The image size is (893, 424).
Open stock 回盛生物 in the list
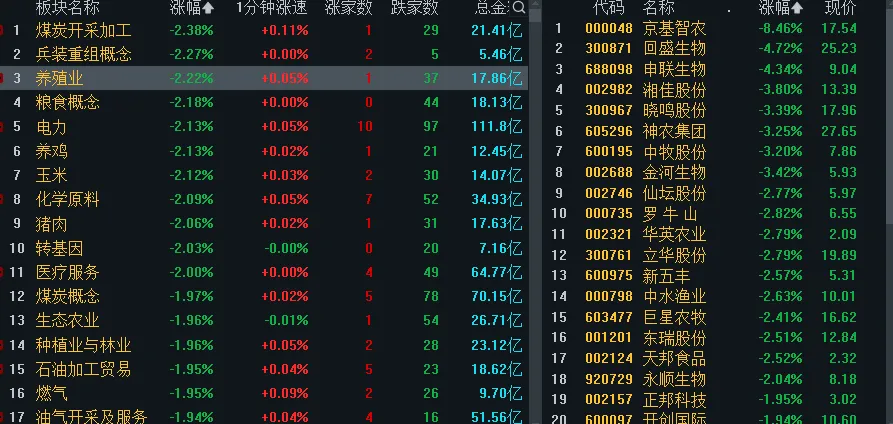click(674, 48)
